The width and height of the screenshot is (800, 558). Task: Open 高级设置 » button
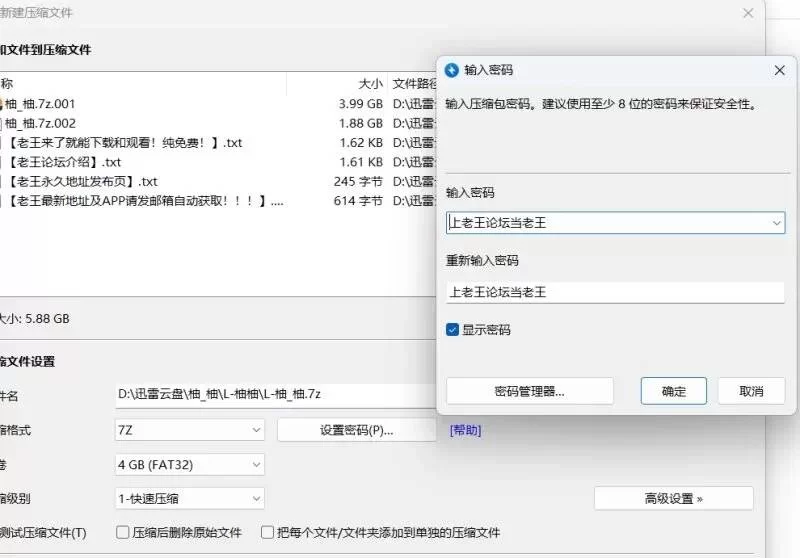673,498
